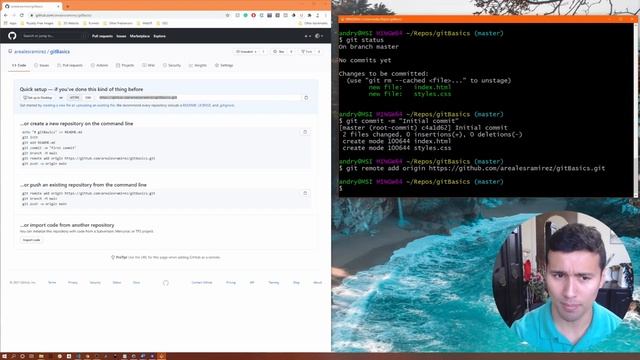Copy the push-existing-repository commands
Screen dimensions: 640x360
coord(305,193)
